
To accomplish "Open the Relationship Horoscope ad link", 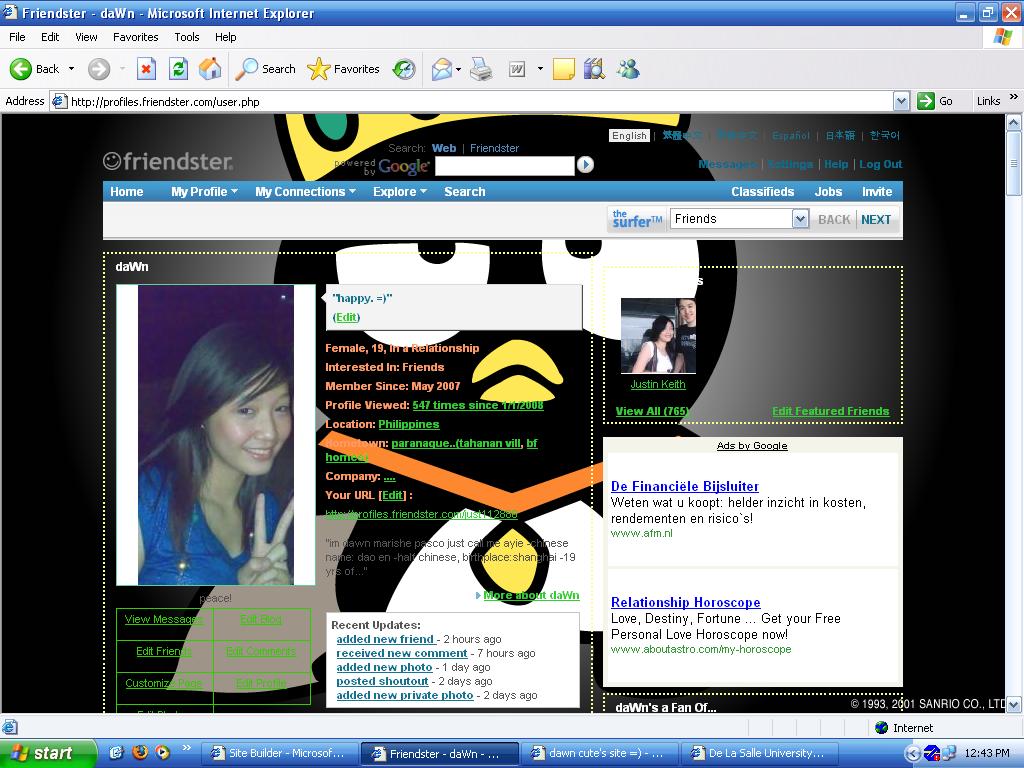I will [685, 602].
